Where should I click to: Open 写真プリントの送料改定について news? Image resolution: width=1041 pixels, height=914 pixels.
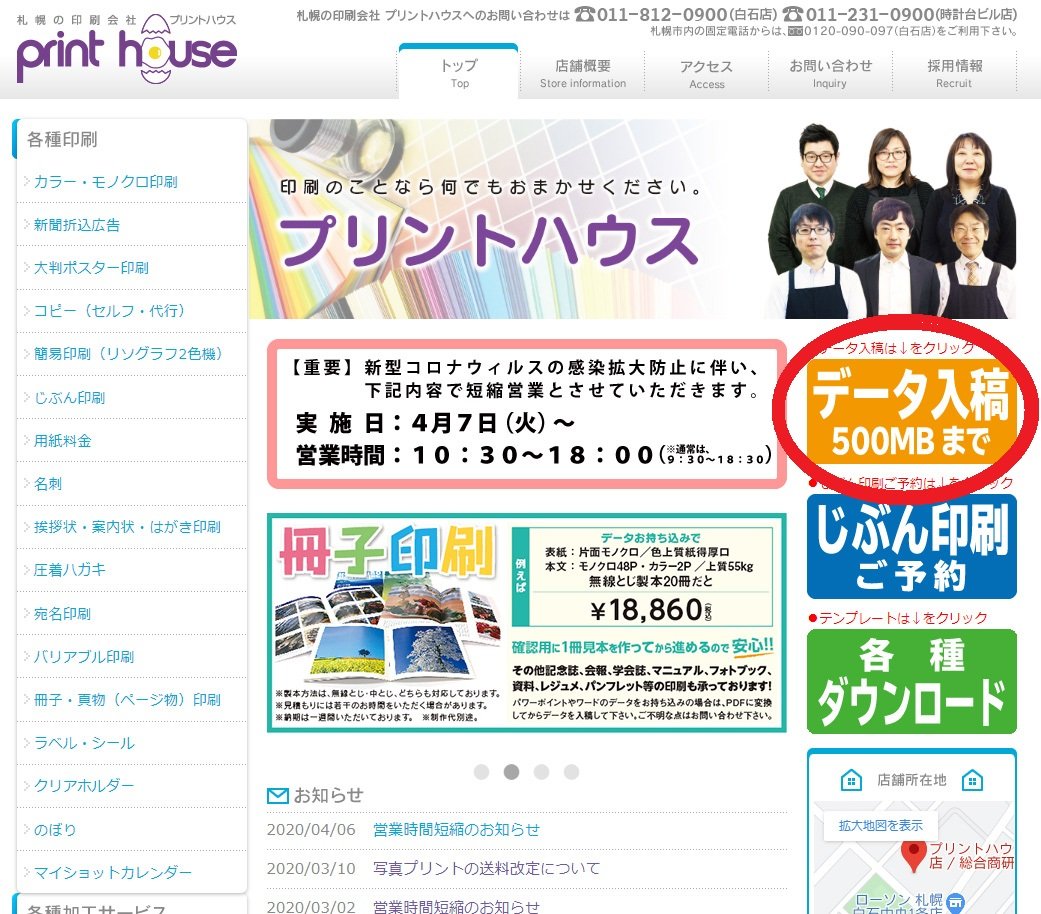pos(486,868)
